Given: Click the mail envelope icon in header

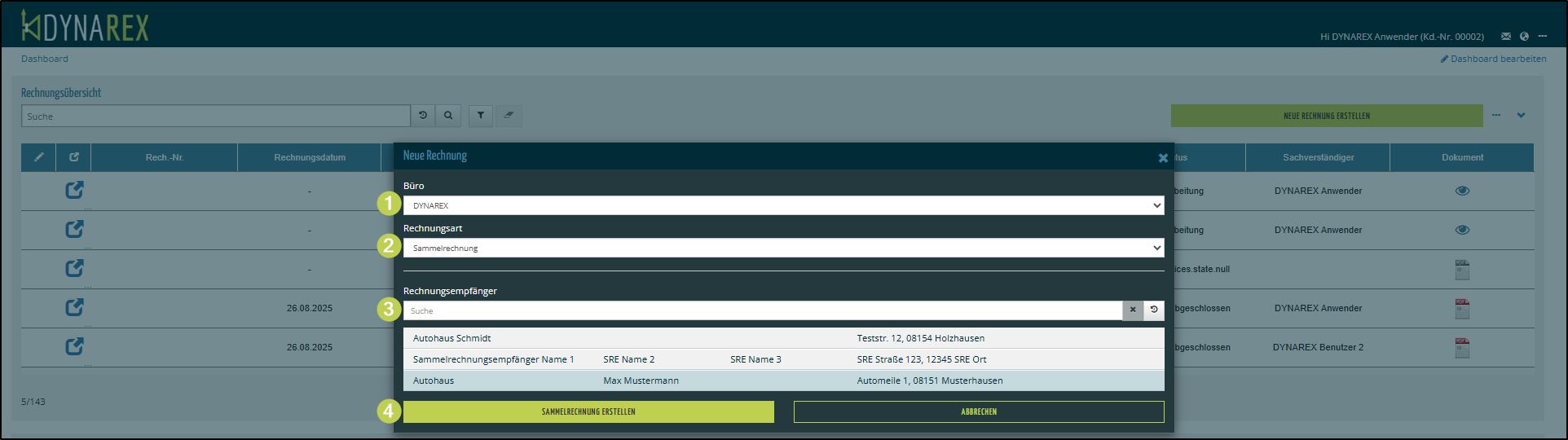Looking at the screenshot, I should click(1506, 37).
